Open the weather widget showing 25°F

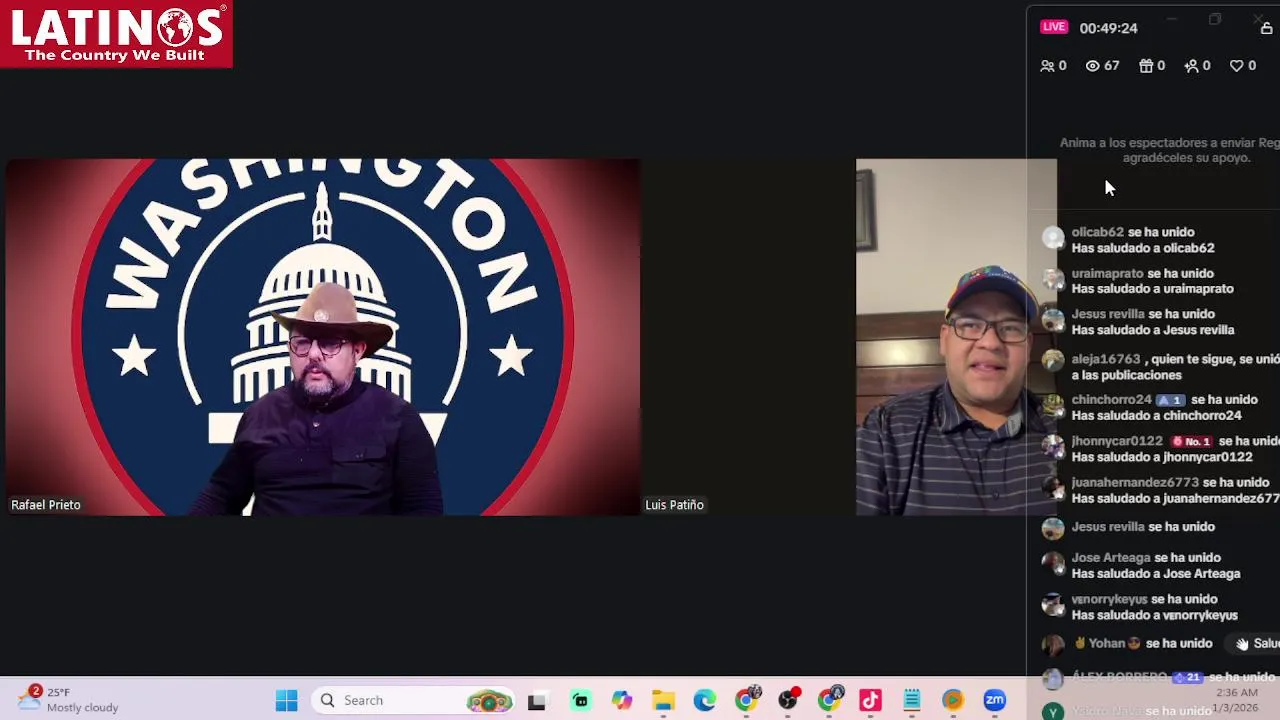click(68, 700)
